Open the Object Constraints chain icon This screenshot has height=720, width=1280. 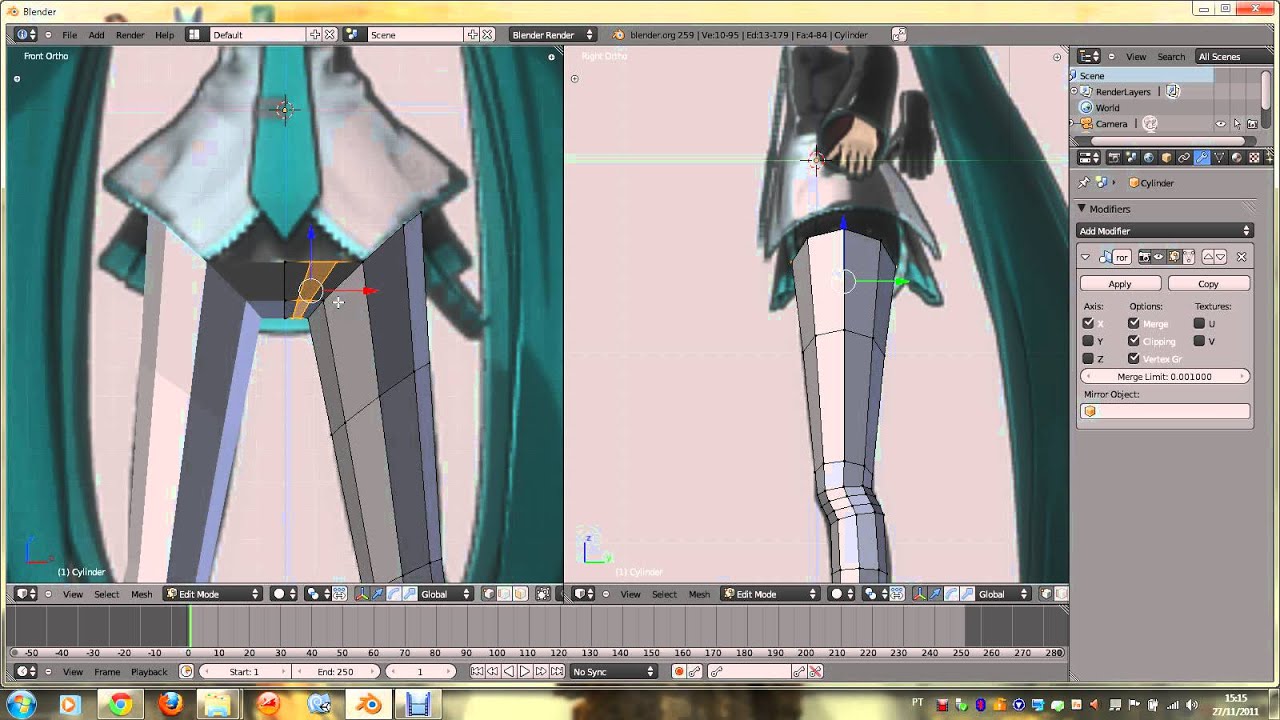click(x=1184, y=158)
